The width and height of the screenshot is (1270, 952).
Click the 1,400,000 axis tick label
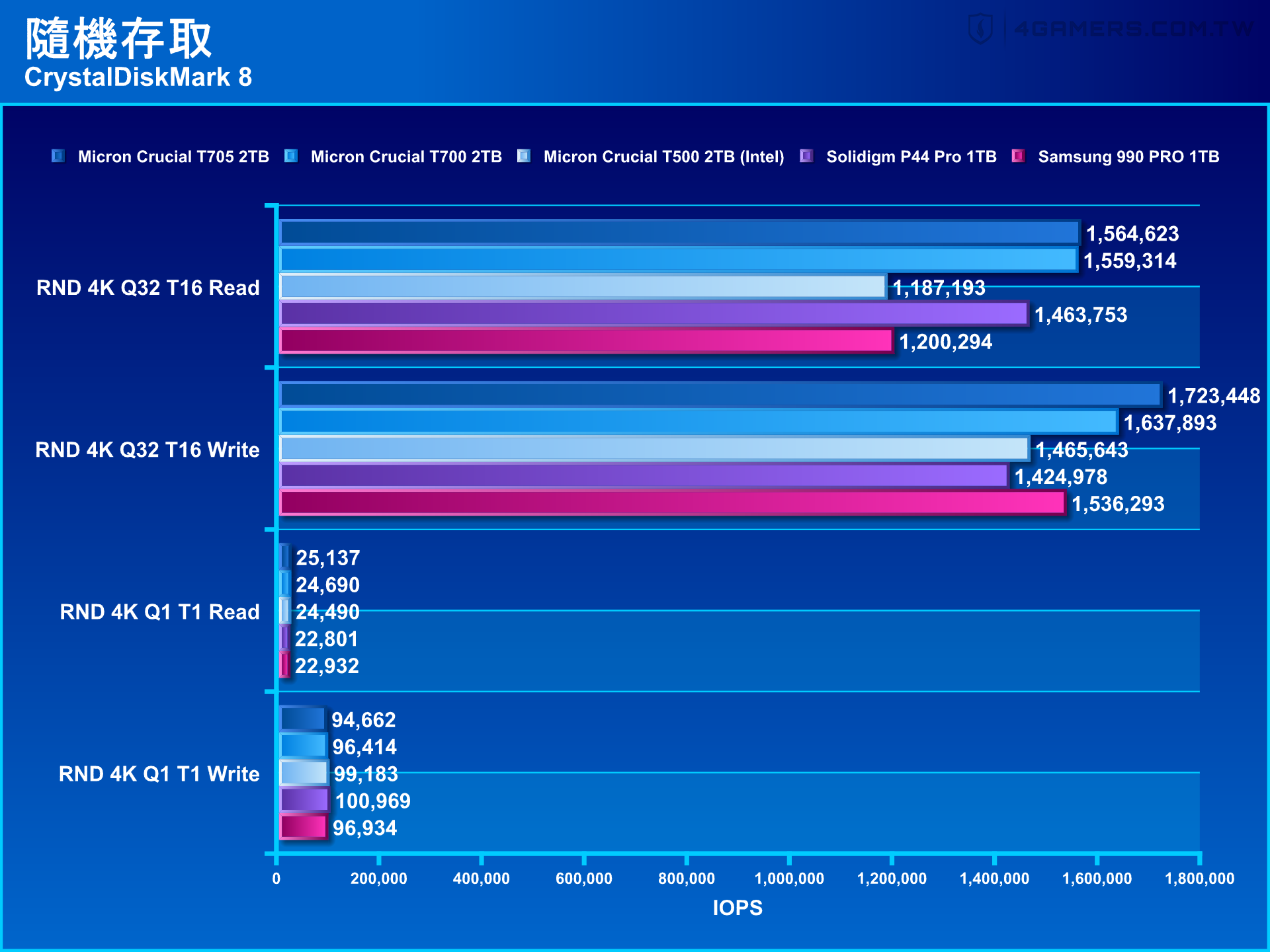coord(994,879)
